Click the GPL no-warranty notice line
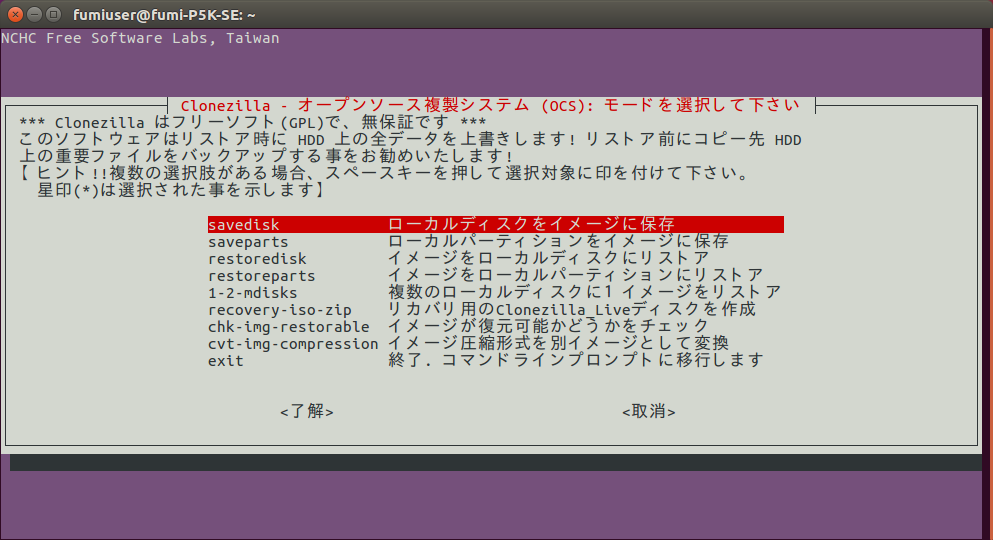This screenshot has width=993, height=540. (x=253, y=123)
